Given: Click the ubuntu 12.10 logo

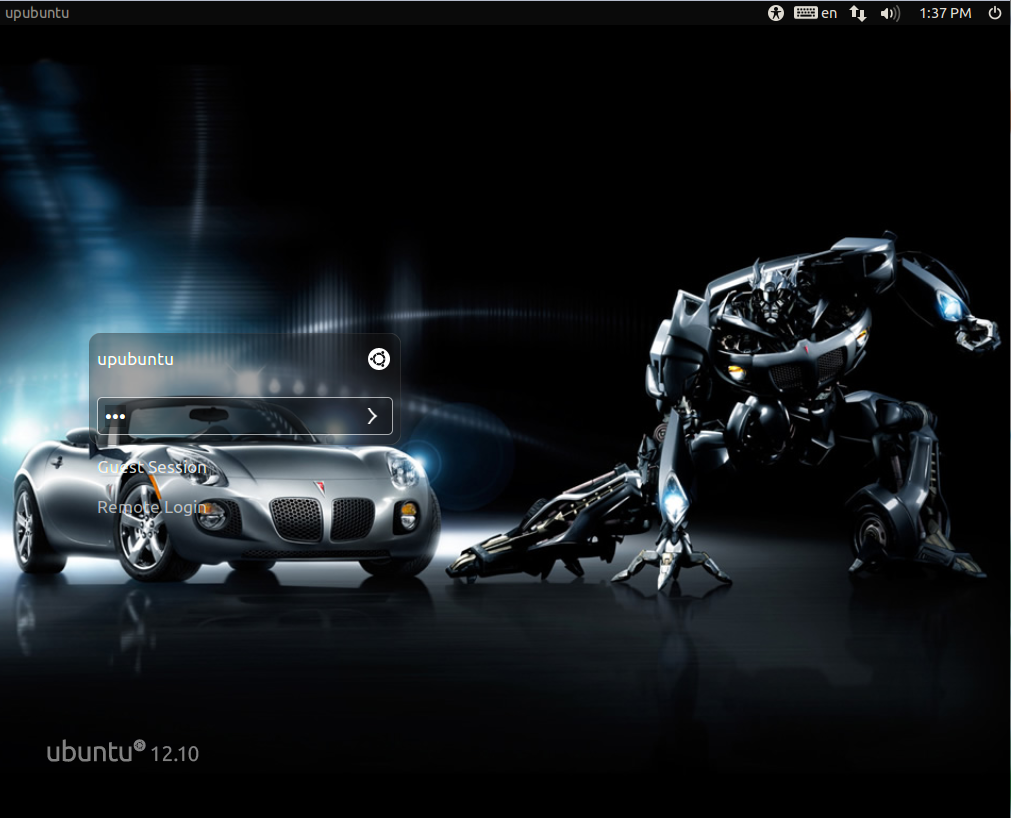Looking at the screenshot, I should click(123, 752).
